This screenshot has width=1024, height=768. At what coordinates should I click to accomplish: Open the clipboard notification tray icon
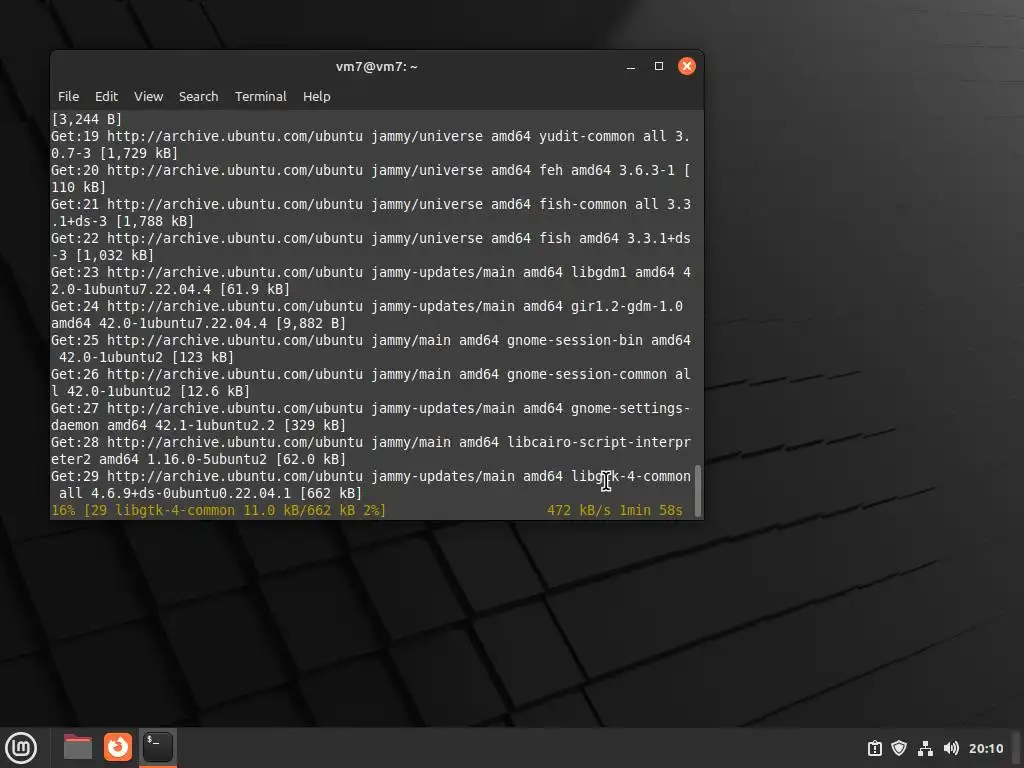[x=874, y=748]
